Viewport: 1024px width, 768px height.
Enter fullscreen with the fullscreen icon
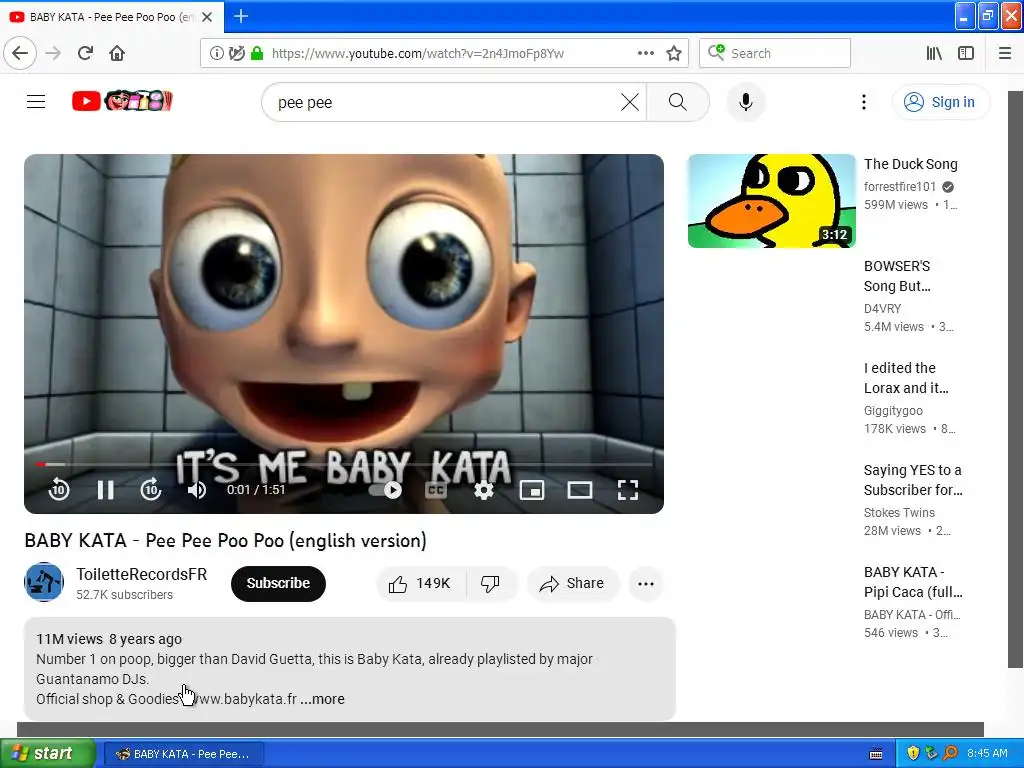(x=628, y=490)
